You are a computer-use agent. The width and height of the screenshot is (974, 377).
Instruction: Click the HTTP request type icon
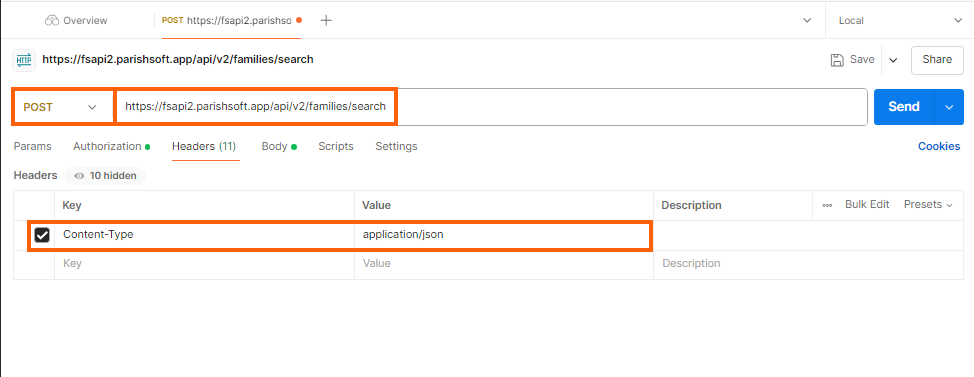[24, 60]
